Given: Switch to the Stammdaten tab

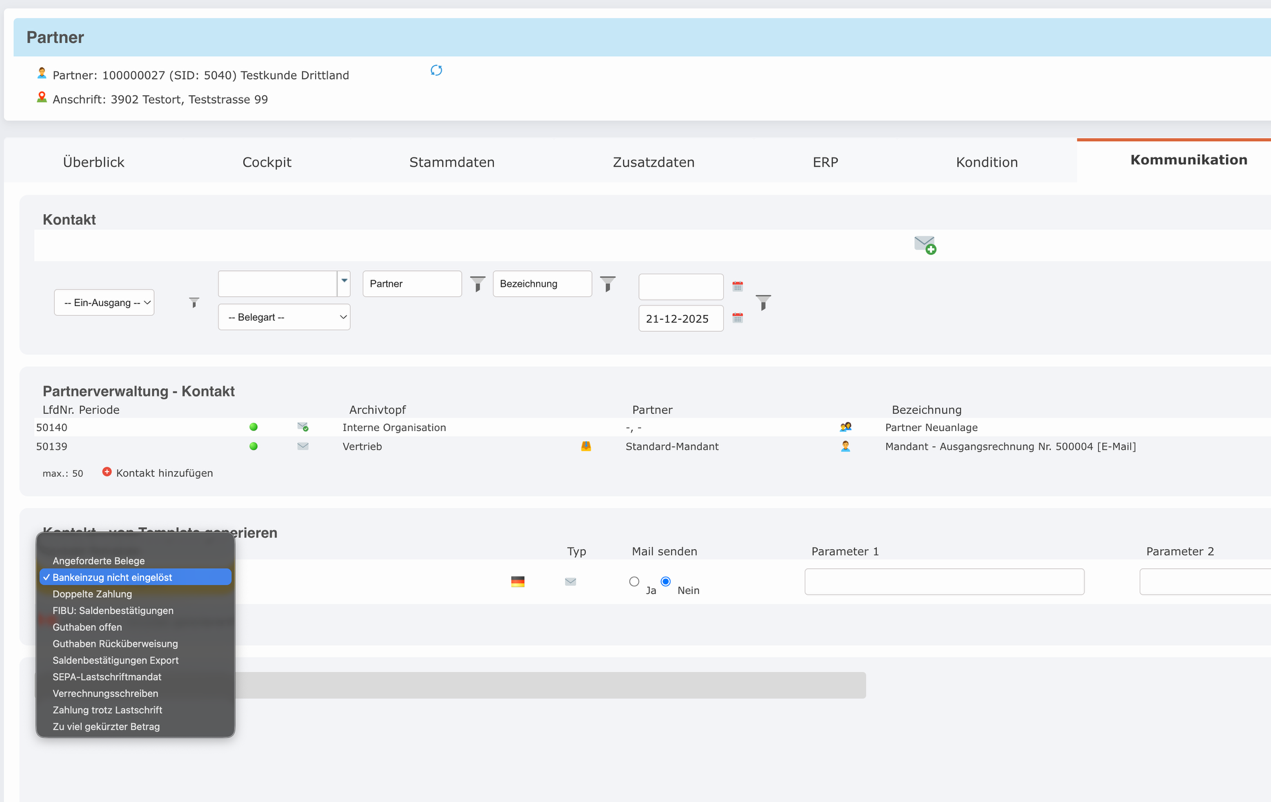Looking at the screenshot, I should click(x=451, y=162).
